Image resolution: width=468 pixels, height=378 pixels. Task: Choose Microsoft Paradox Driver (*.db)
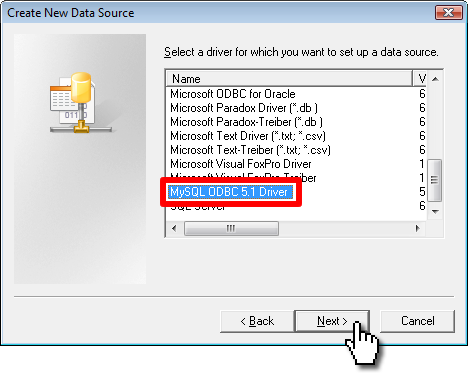click(x=244, y=108)
